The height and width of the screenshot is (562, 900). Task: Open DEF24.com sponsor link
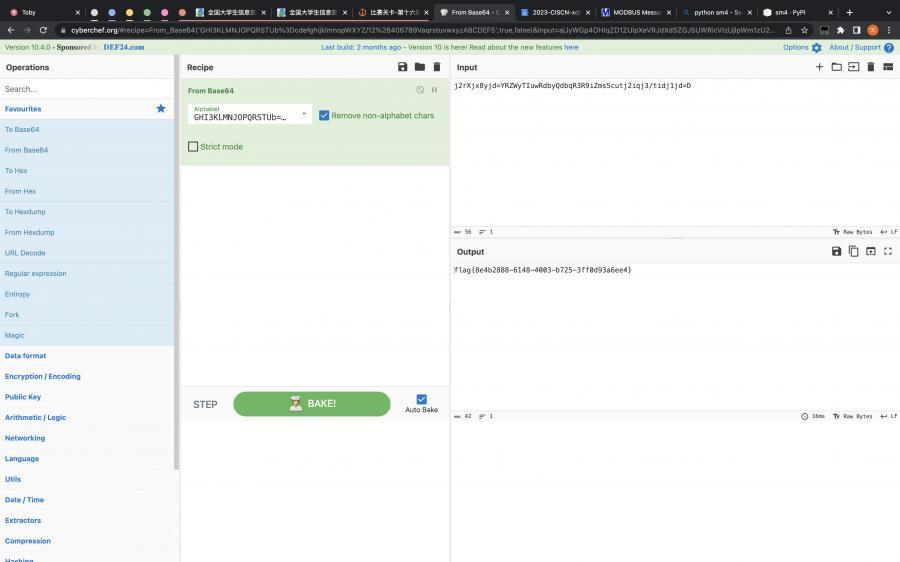(x=123, y=47)
